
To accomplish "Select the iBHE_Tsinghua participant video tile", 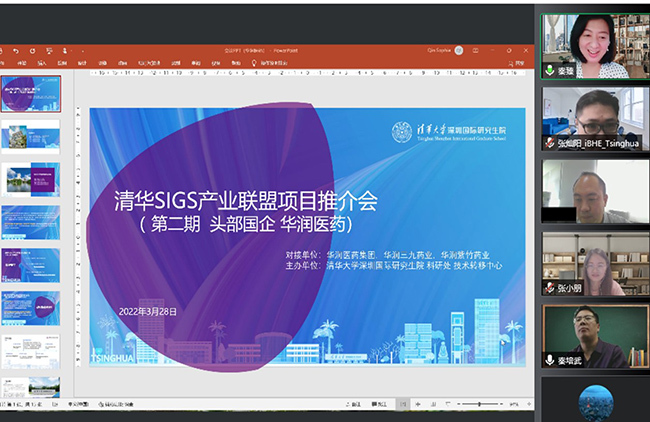I will (x=595, y=119).
